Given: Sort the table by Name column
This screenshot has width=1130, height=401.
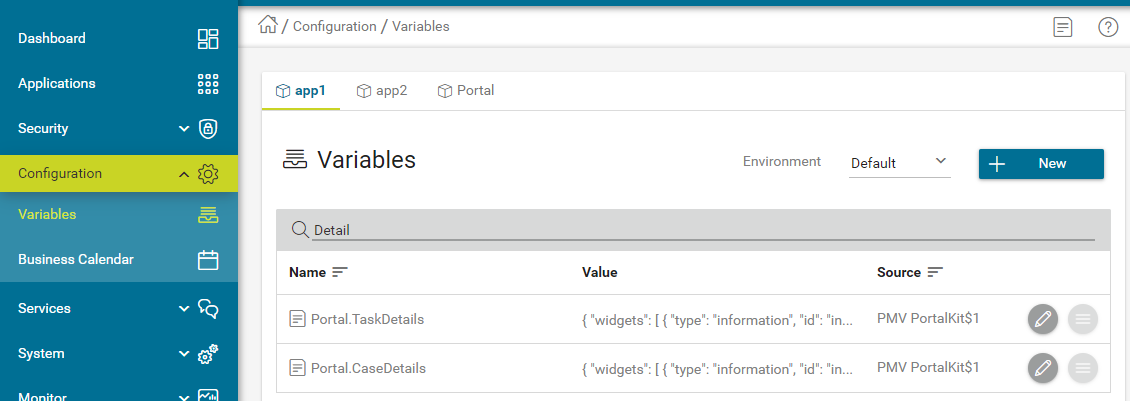Looking at the screenshot, I should click(340, 272).
